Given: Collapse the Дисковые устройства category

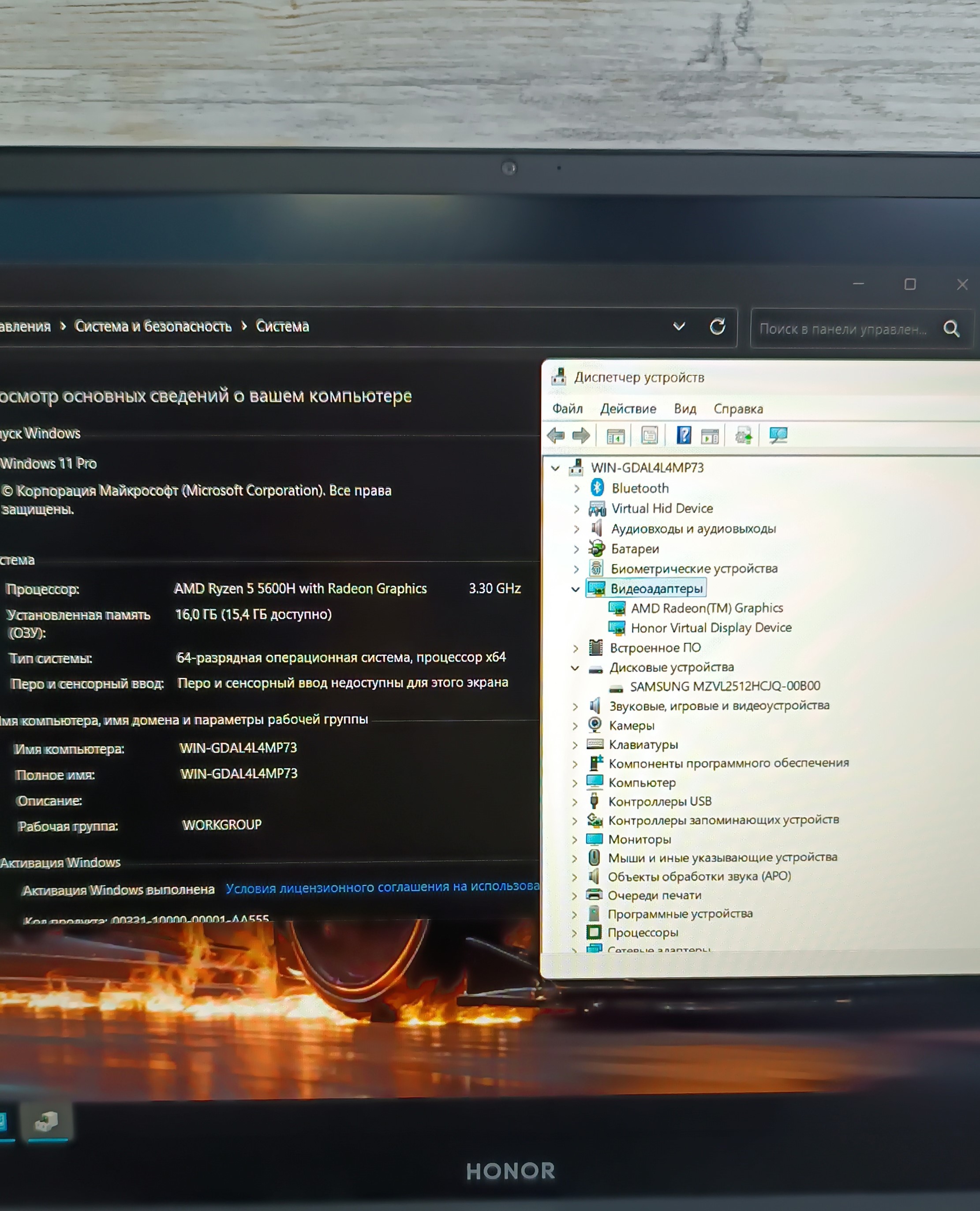Looking at the screenshot, I should pyautogui.click(x=575, y=668).
